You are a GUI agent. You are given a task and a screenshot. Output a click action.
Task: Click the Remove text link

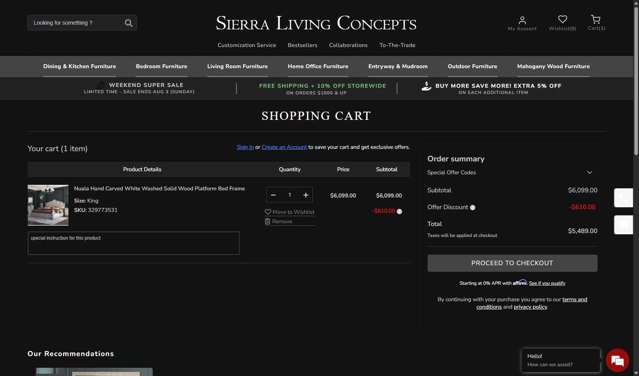(x=282, y=222)
